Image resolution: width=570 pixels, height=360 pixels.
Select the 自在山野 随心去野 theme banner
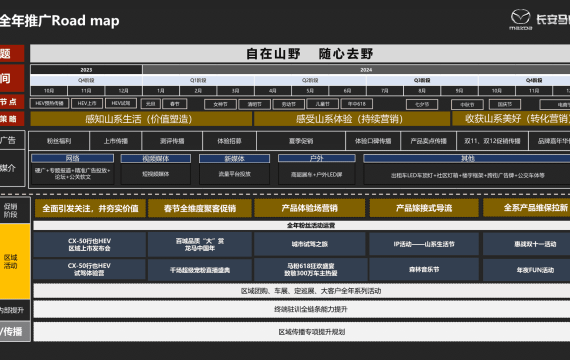(x=300, y=53)
